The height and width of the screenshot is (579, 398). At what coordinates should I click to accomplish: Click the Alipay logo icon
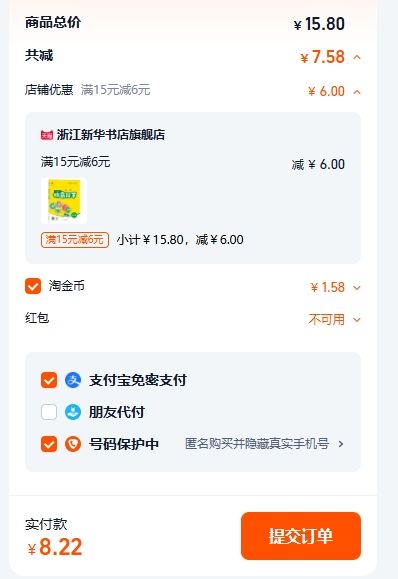[73, 380]
